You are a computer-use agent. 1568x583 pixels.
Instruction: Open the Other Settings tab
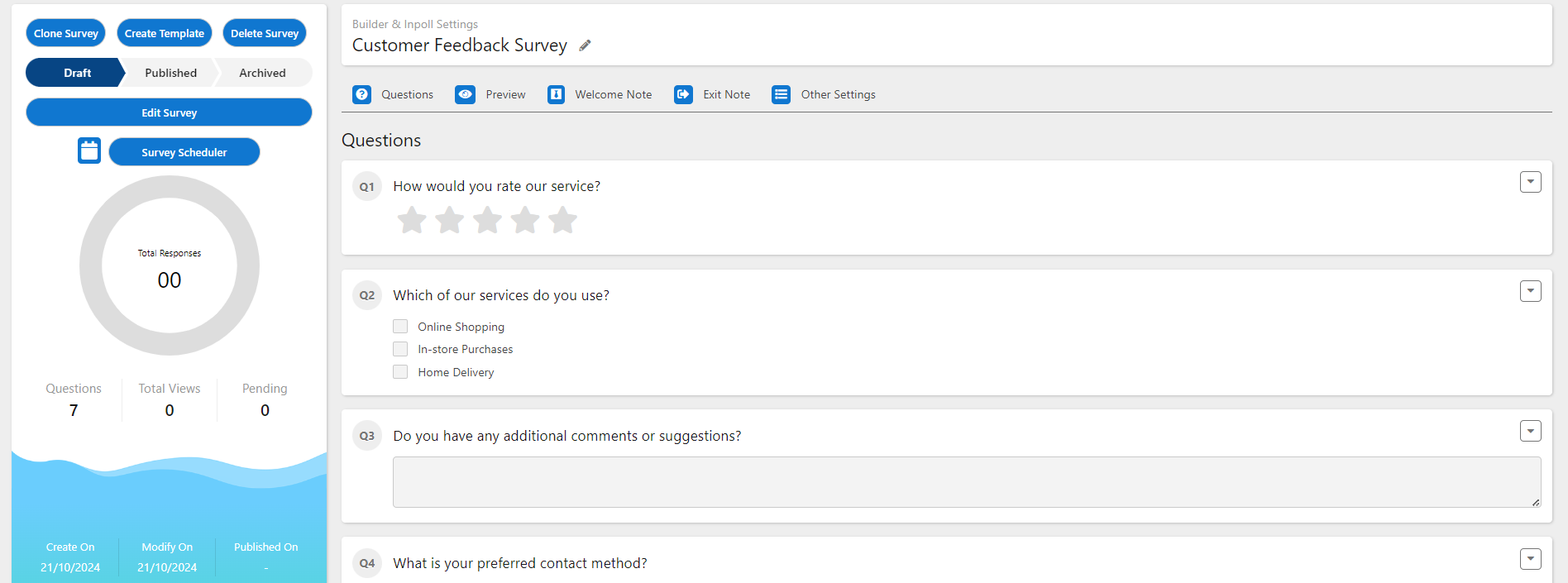coord(824,94)
